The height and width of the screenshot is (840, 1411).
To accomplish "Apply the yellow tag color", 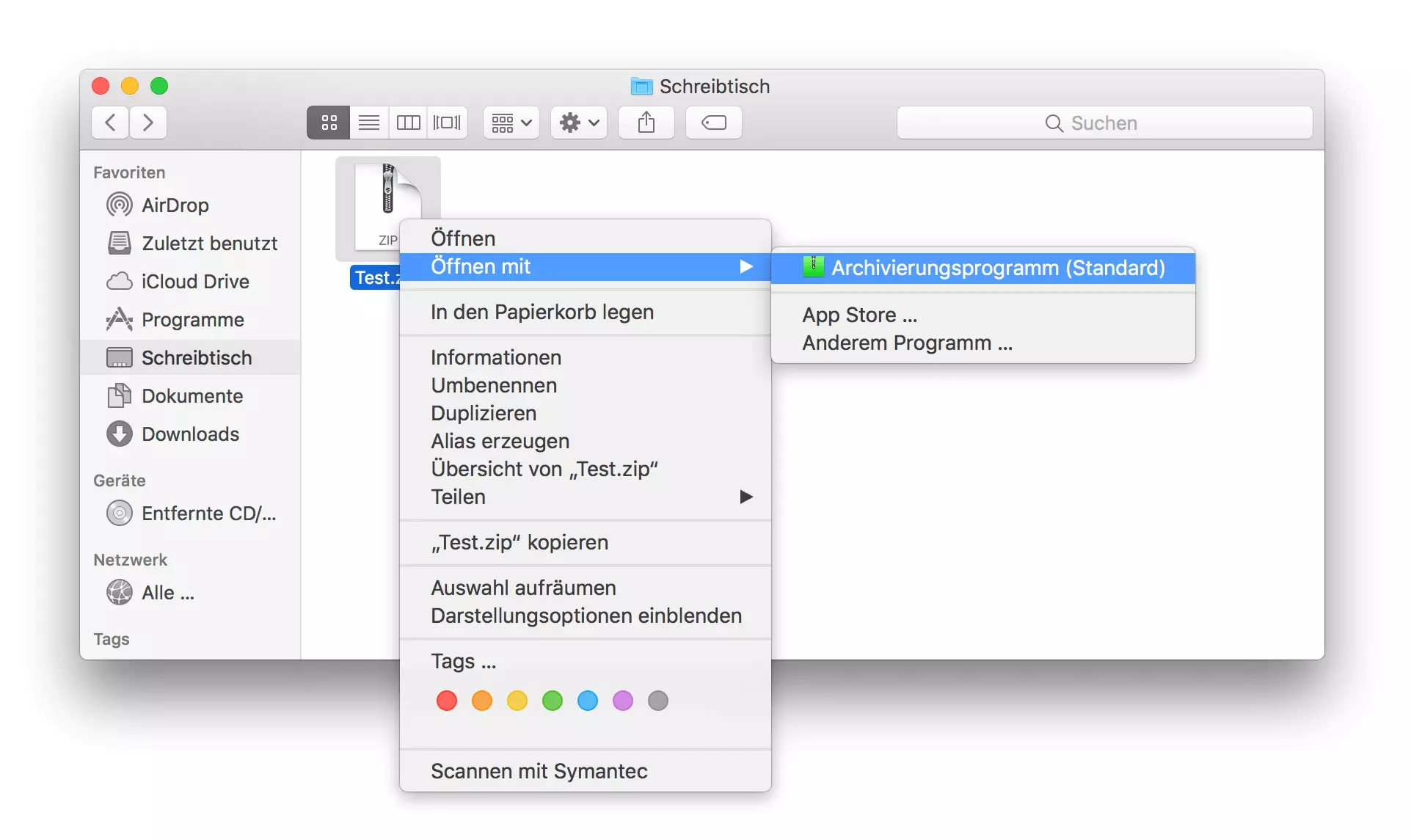I will pos(517,701).
